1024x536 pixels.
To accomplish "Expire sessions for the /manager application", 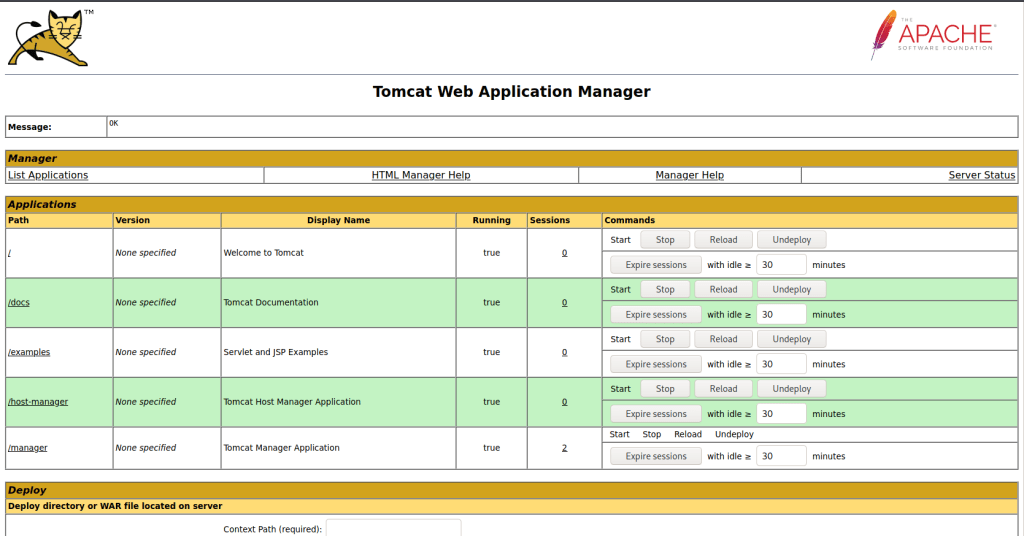I will [x=656, y=456].
